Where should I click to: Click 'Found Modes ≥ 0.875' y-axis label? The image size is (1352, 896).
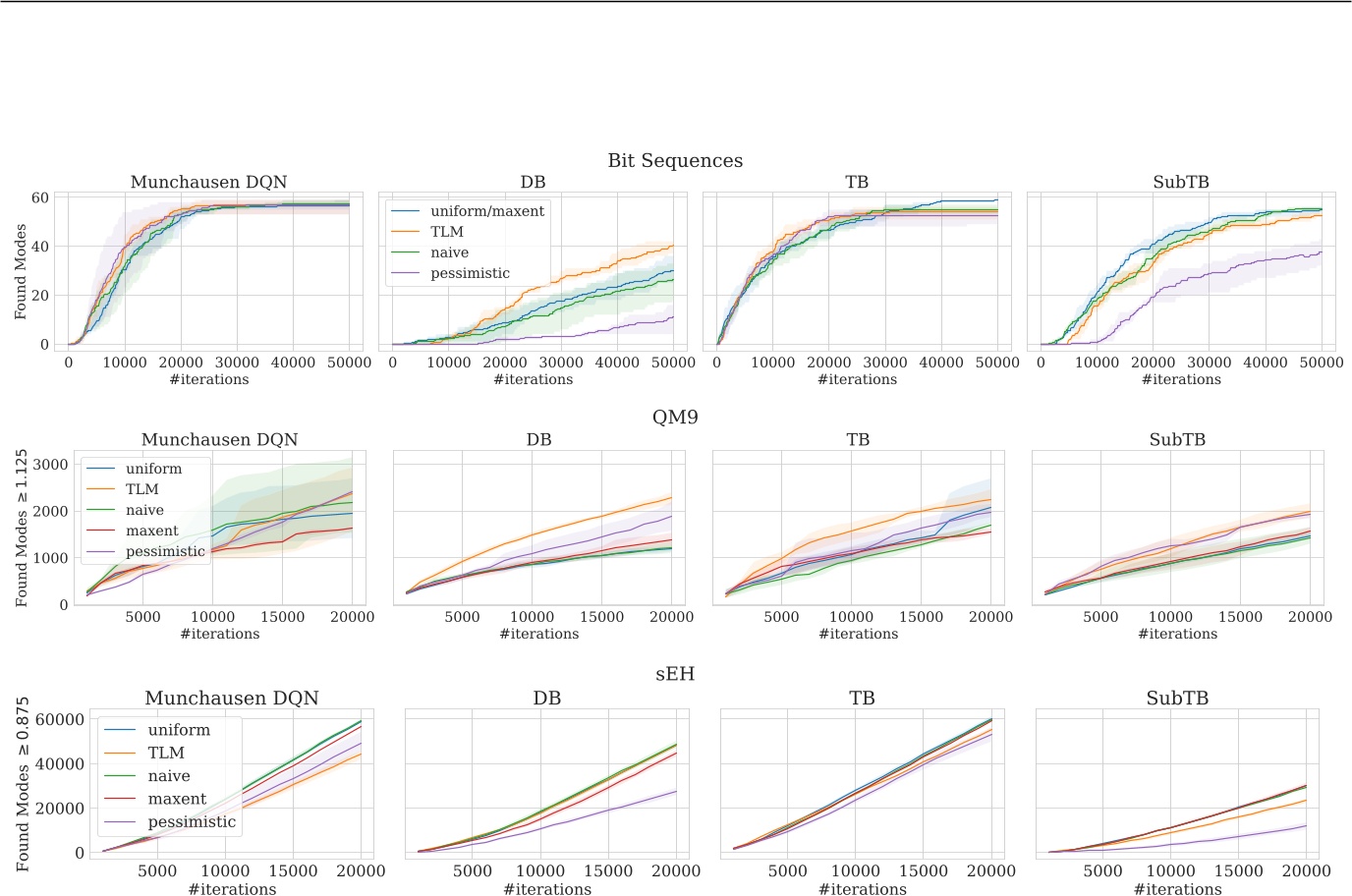[x=23, y=784]
